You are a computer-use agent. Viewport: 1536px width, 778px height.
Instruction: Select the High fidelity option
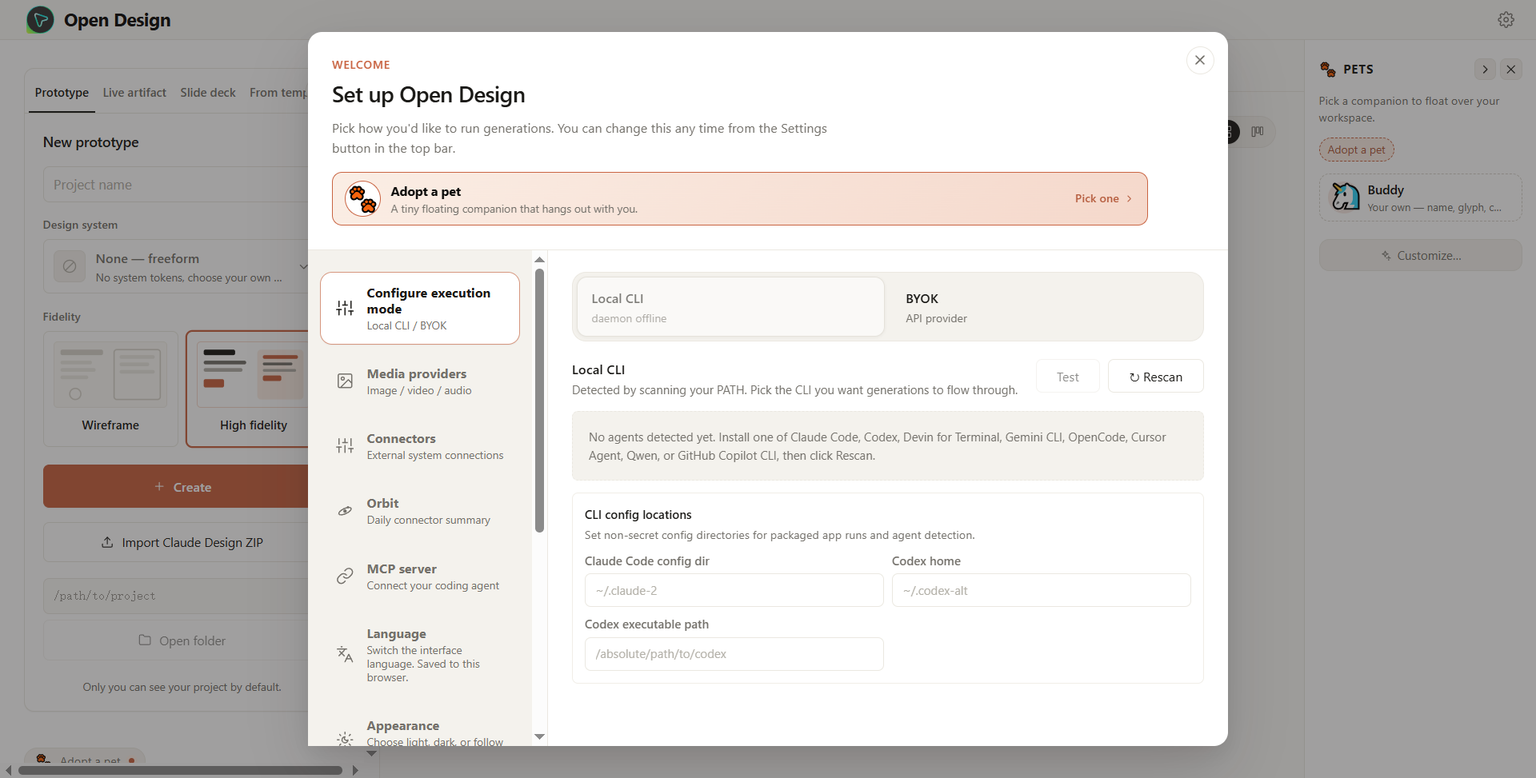coord(248,388)
